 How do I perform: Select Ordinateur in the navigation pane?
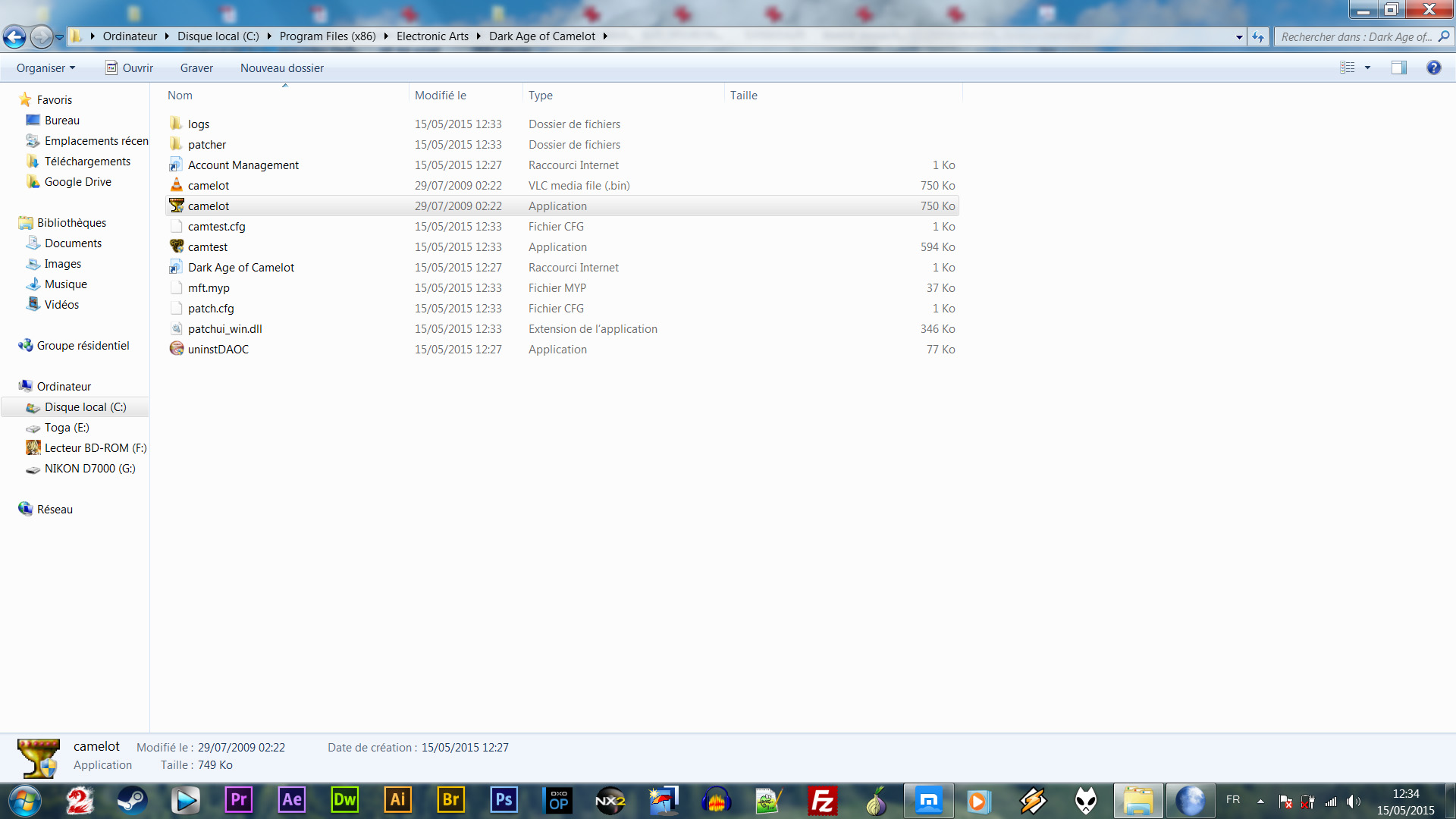click(64, 387)
